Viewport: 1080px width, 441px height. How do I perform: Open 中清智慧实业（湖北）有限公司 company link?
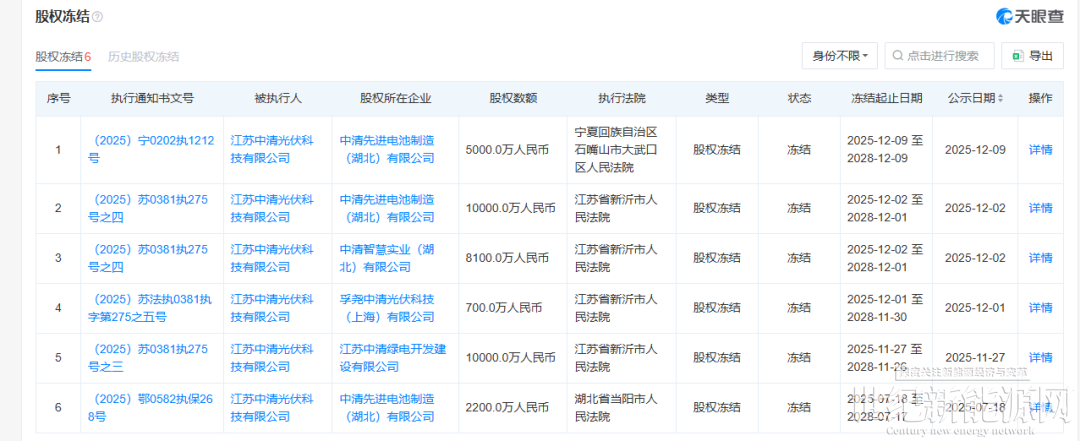pos(387,258)
